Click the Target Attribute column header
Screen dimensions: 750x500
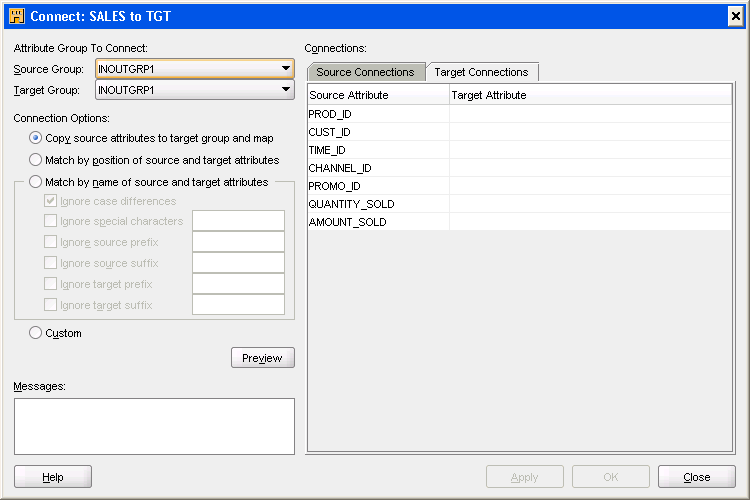[x=590, y=95]
